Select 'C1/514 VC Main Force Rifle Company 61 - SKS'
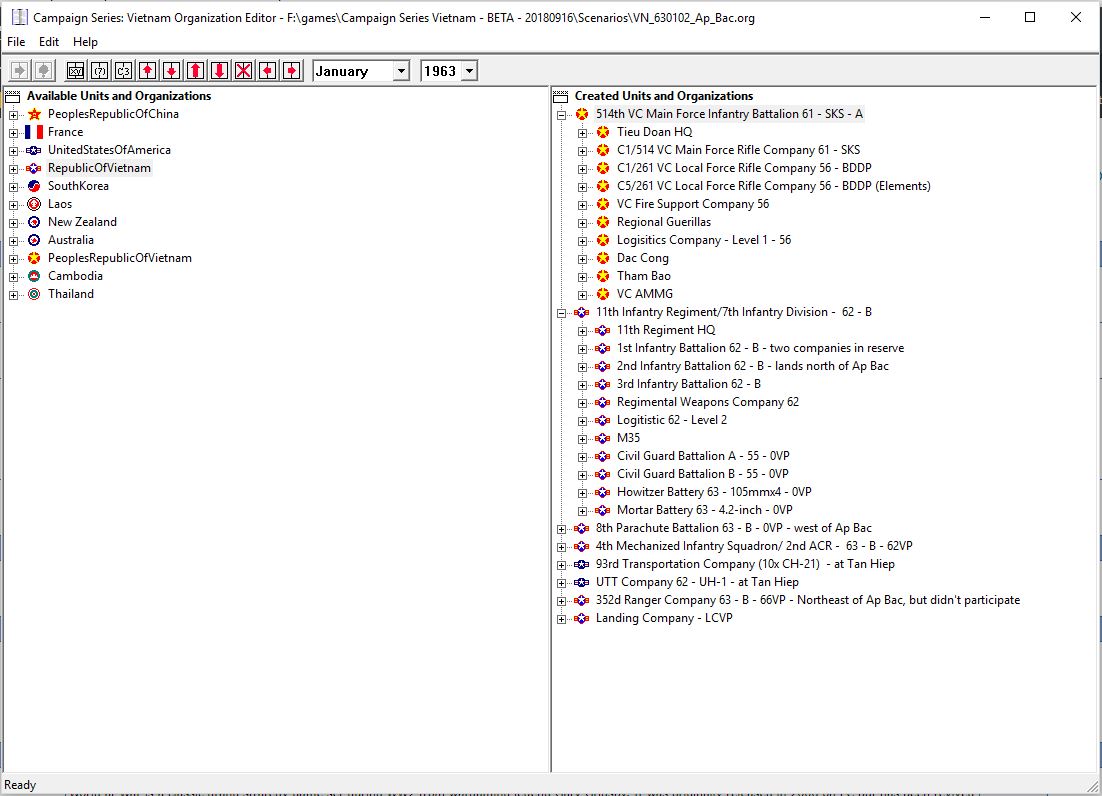 738,150
